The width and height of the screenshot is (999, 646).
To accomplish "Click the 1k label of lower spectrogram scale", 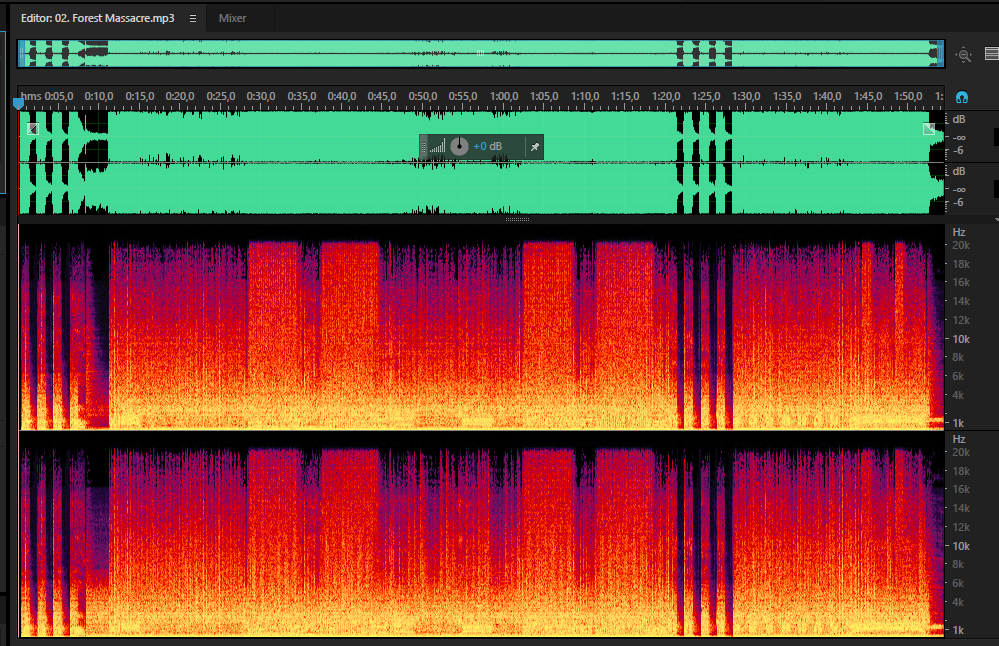I will (958, 630).
